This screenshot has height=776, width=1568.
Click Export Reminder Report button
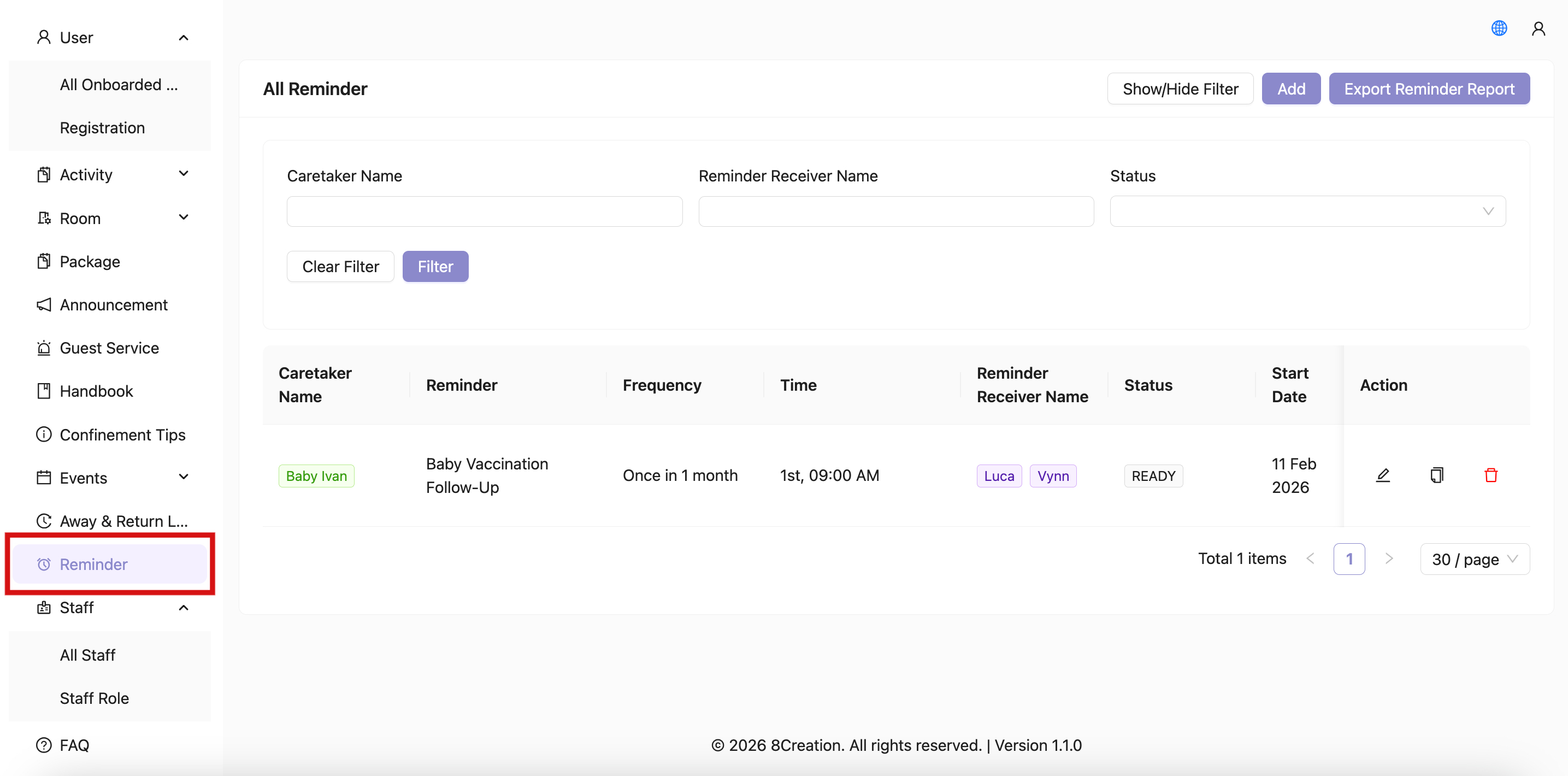coord(1429,89)
